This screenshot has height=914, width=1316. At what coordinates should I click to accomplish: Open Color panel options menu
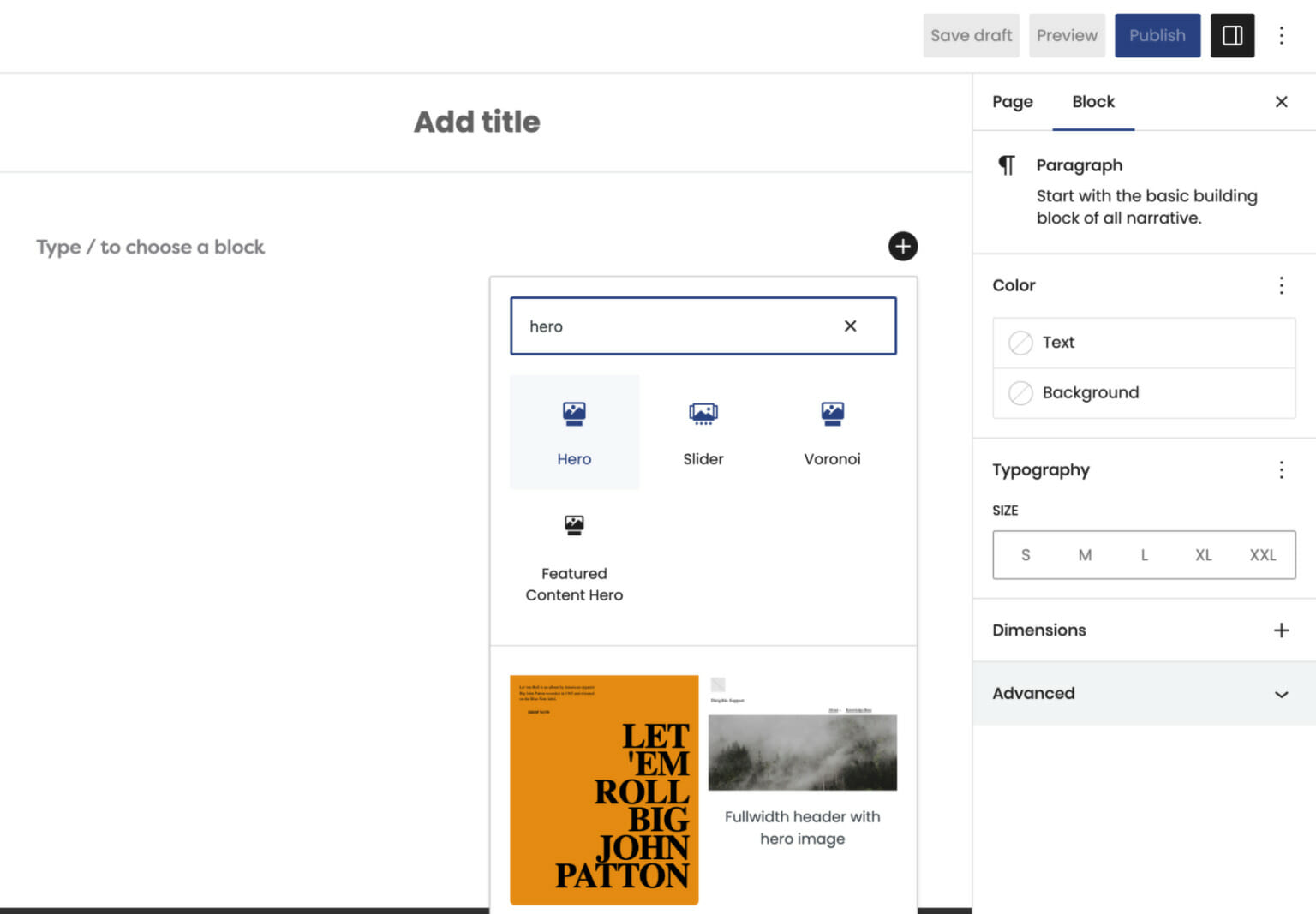1281,285
